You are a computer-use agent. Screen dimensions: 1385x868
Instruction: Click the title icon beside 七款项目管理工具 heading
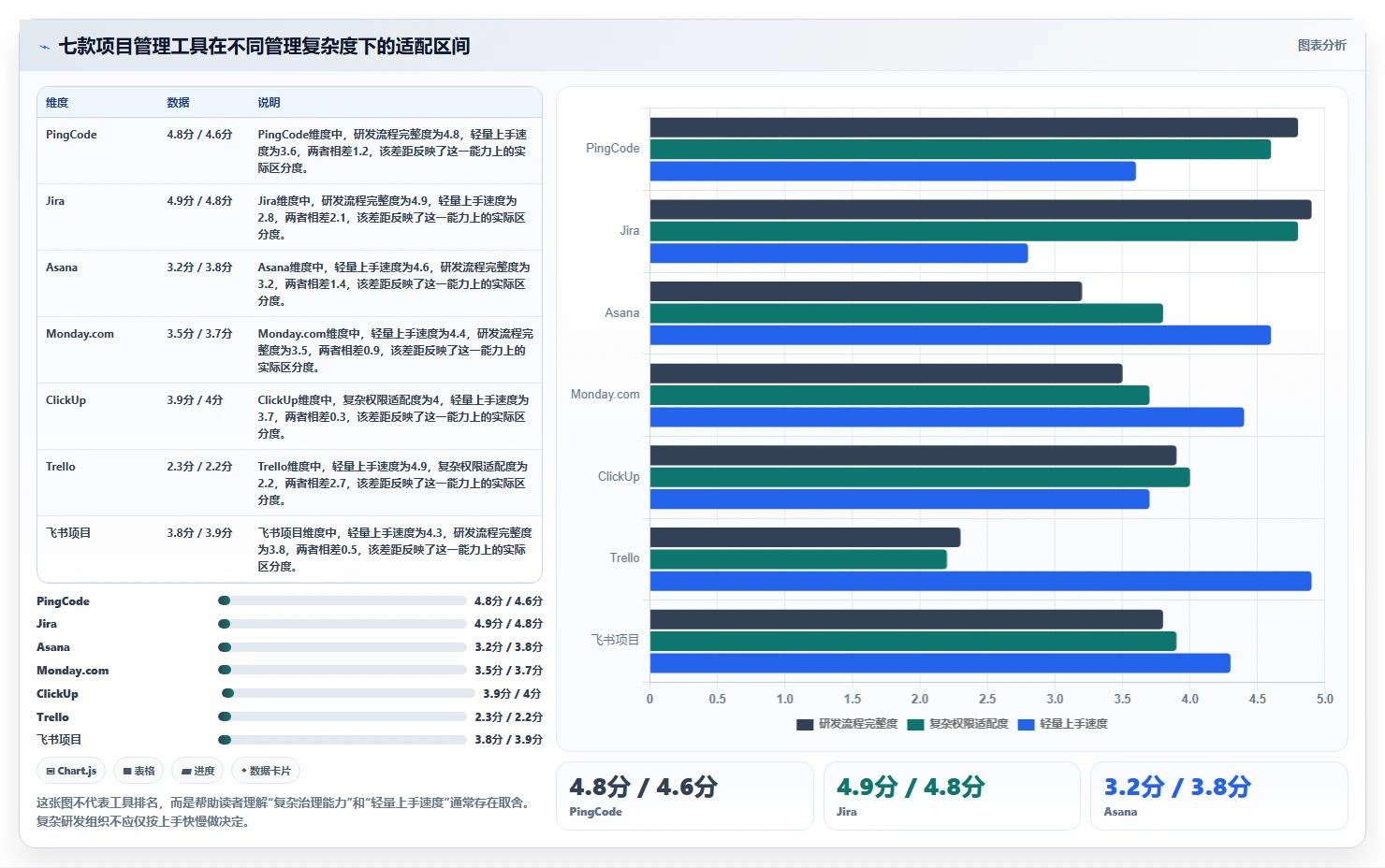pos(44,47)
